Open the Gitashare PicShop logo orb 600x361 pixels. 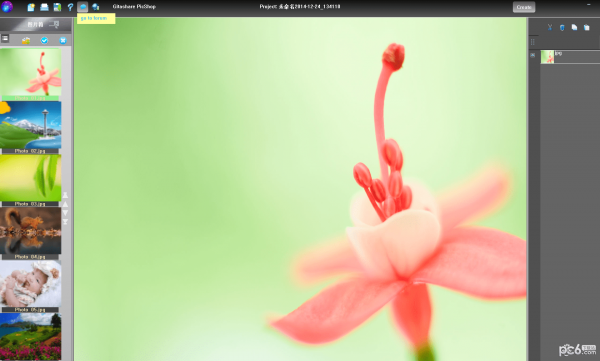(7, 7)
